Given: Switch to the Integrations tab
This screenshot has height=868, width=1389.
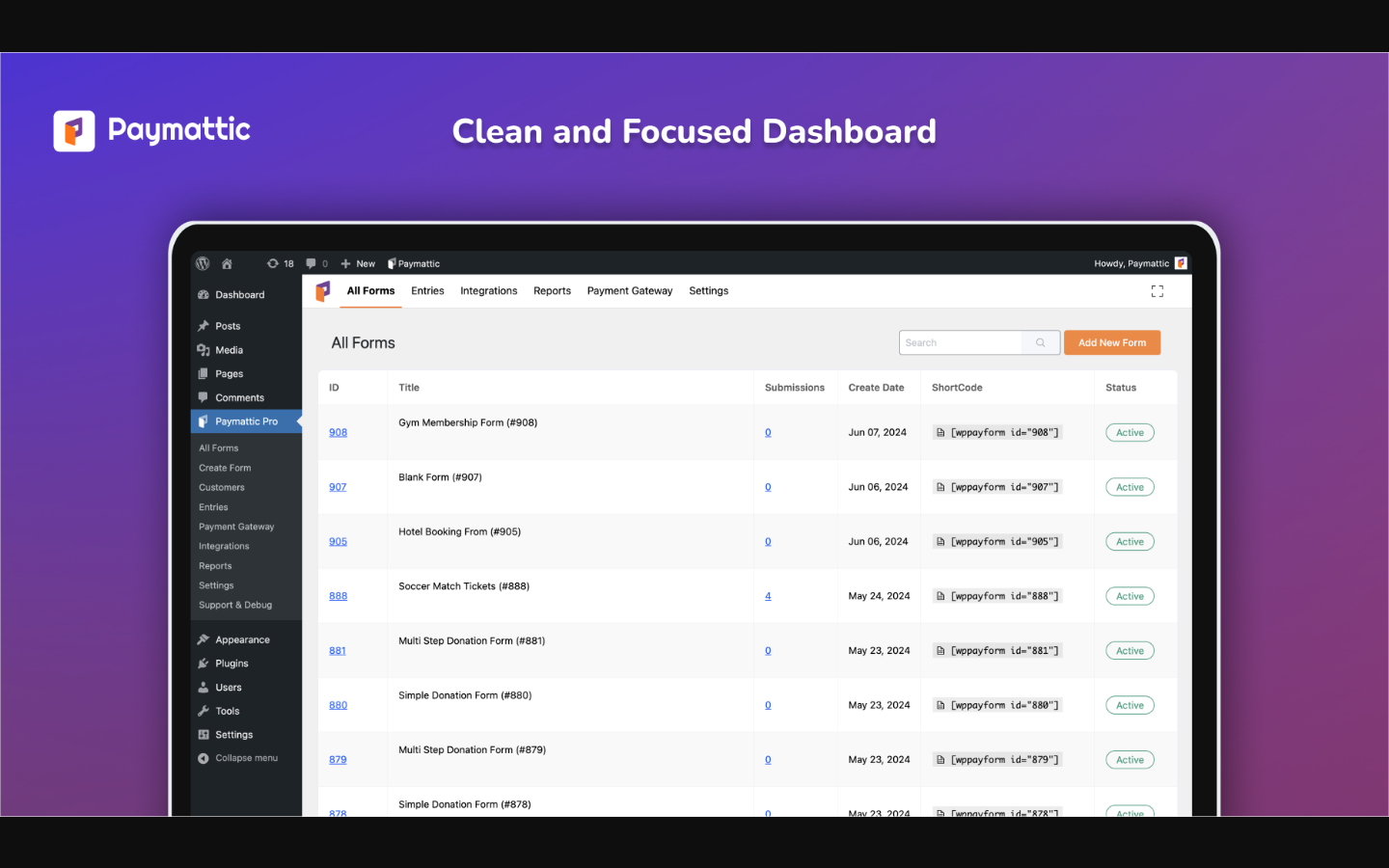Looking at the screenshot, I should coord(489,291).
